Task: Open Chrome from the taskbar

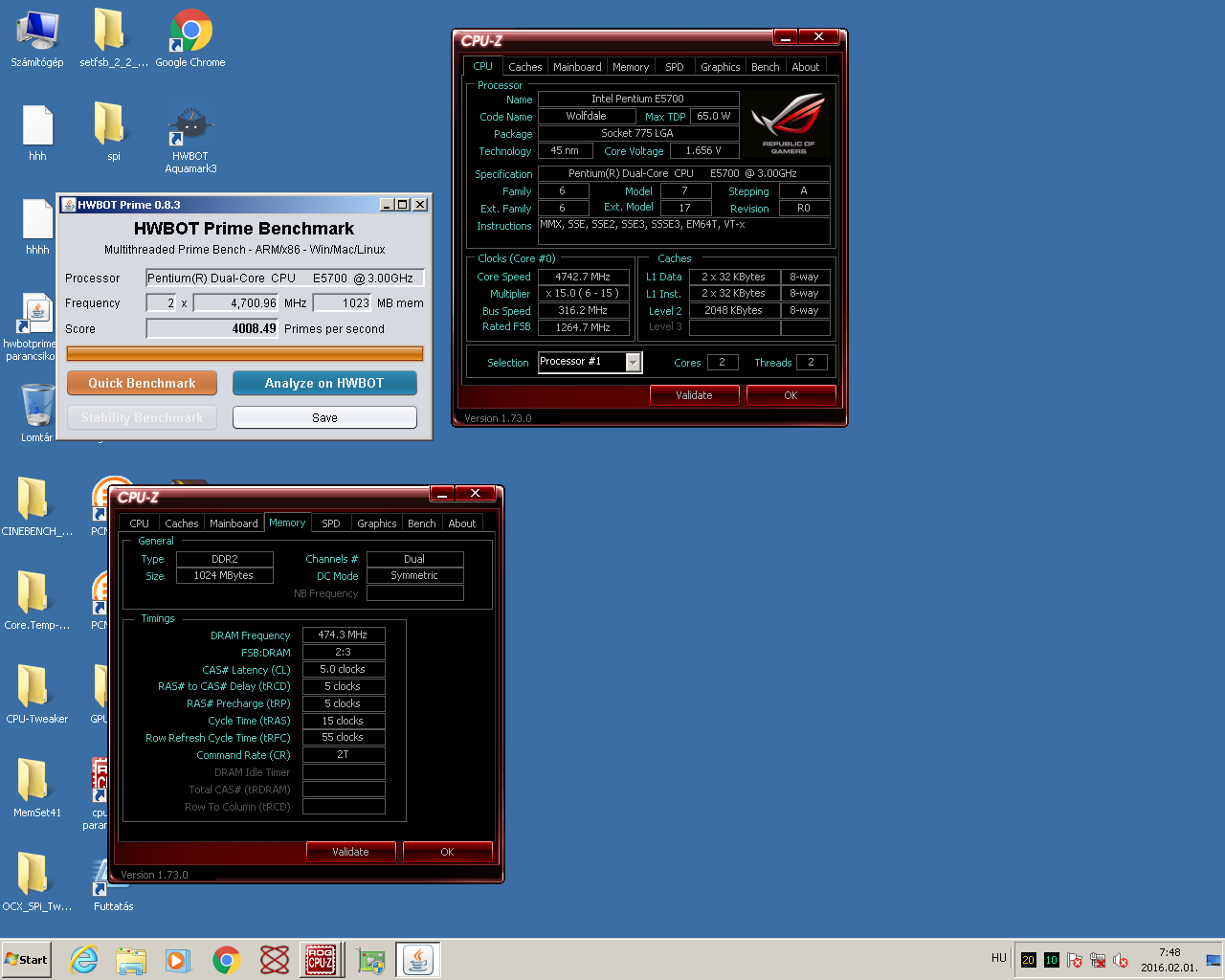Action: (227, 959)
